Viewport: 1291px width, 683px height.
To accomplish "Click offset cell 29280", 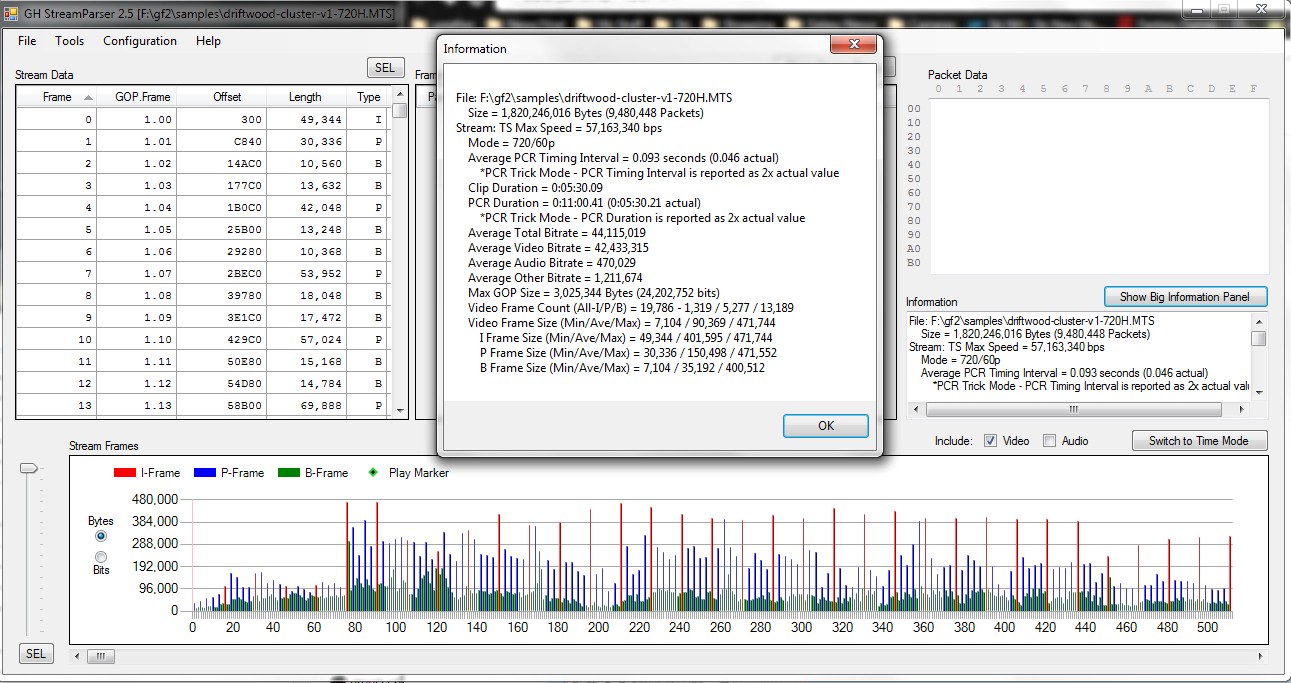I will (x=222, y=252).
